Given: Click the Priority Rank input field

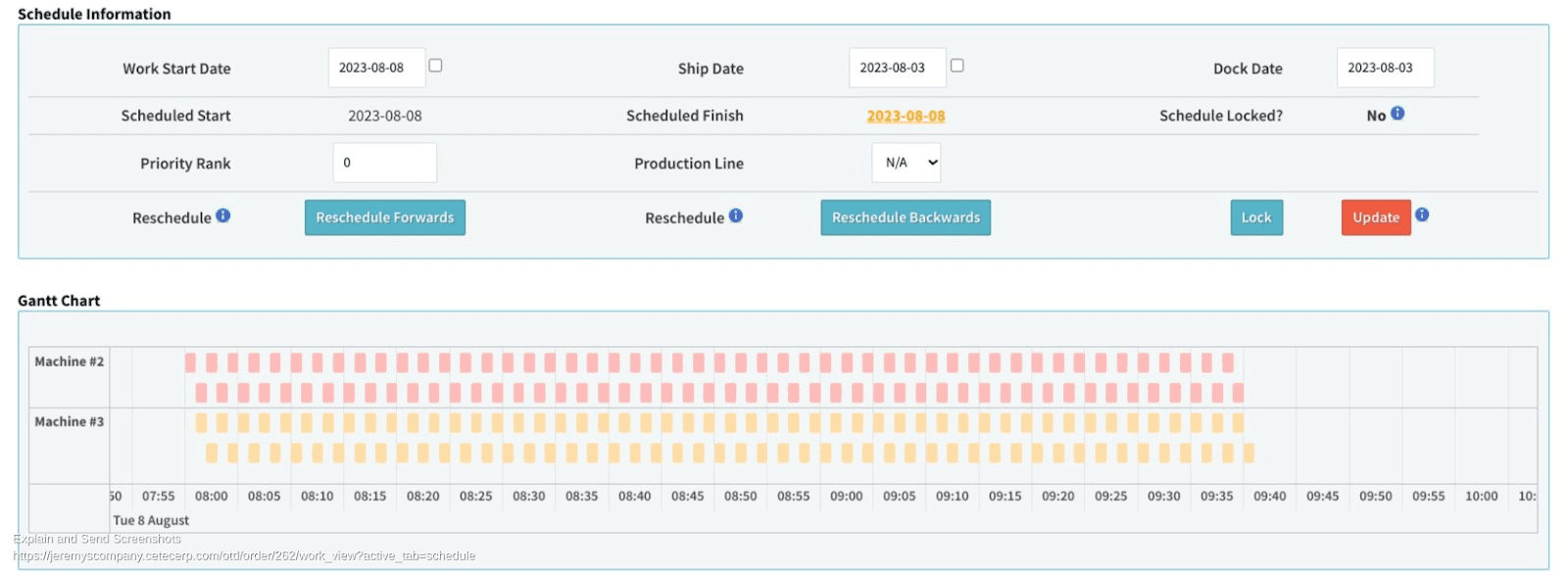Looking at the screenshot, I should coord(384,163).
